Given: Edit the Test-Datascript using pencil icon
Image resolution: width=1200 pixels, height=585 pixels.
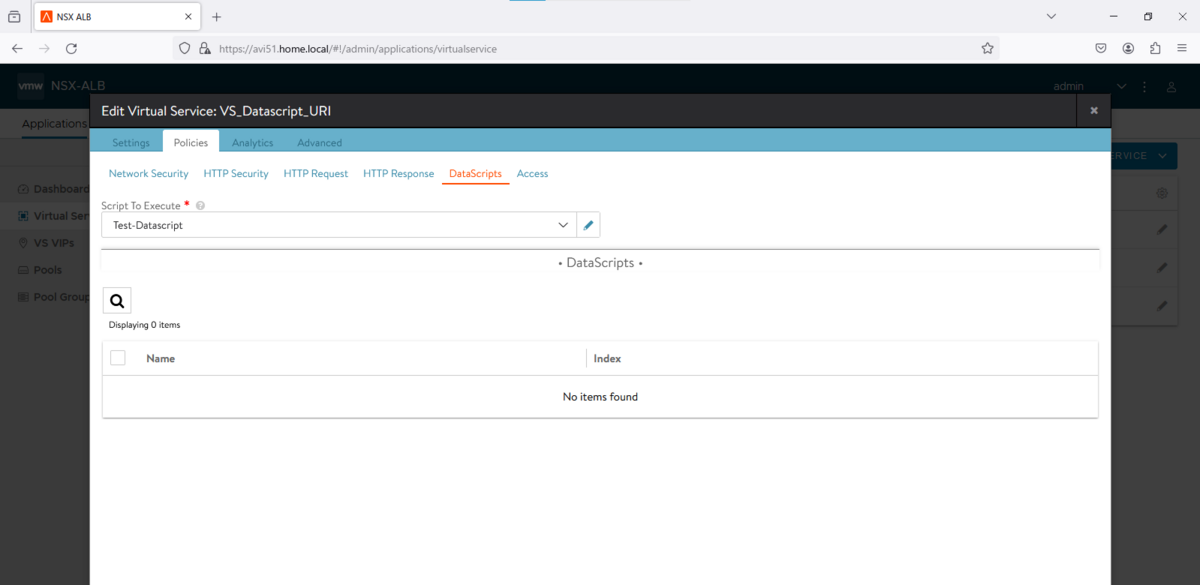Looking at the screenshot, I should point(589,225).
